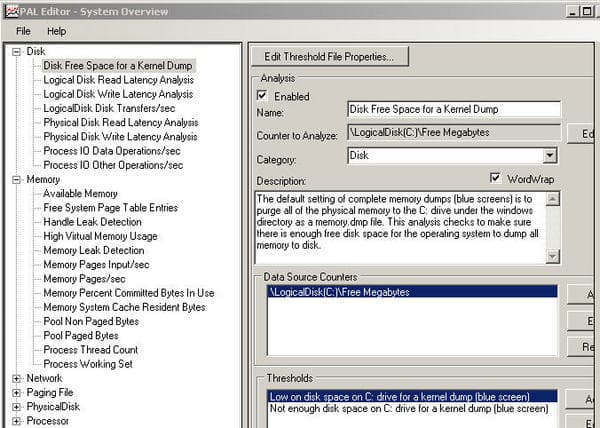Expand the PhysicalDisk tree node
The width and height of the screenshot is (600, 428).
[16, 407]
